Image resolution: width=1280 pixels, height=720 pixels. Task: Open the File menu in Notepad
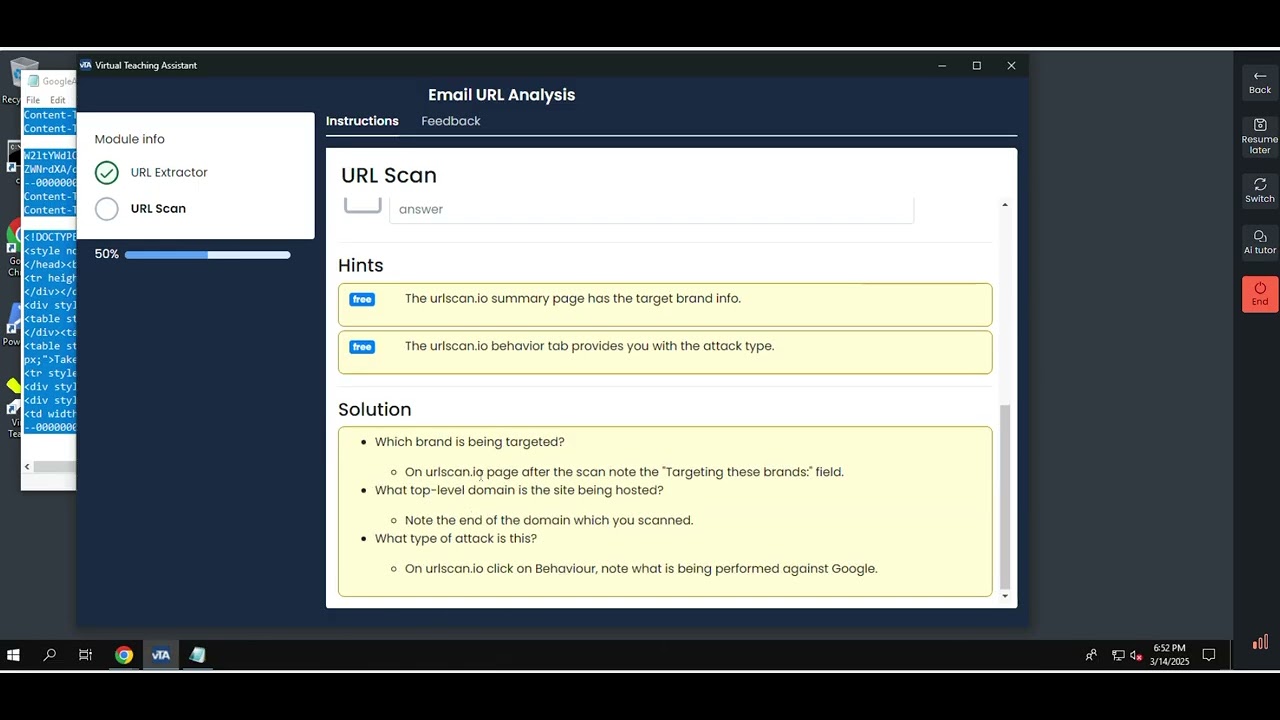pyautogui.click(x=33, y=100)
